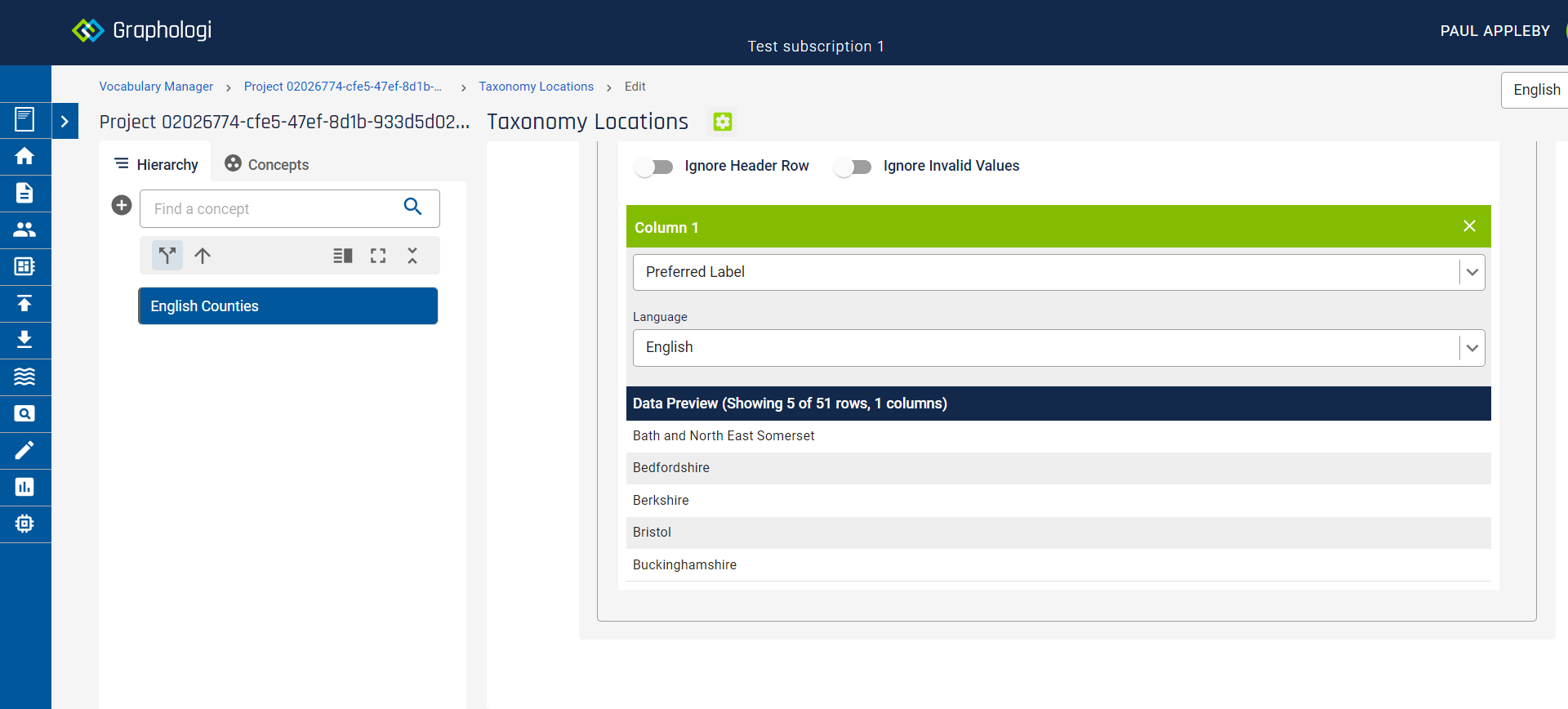Click the PAUL APPLEBY user name
Screen dimensions: 1568x709
coord(1494,31)
